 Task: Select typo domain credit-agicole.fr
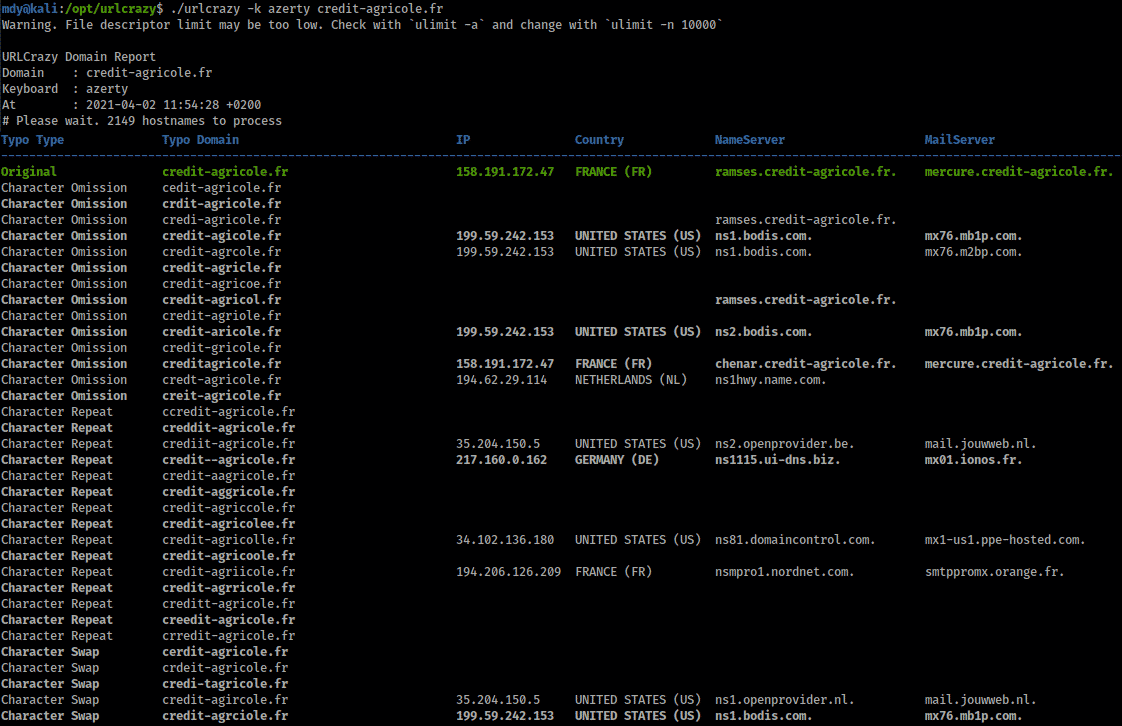[x=222, y=236]
